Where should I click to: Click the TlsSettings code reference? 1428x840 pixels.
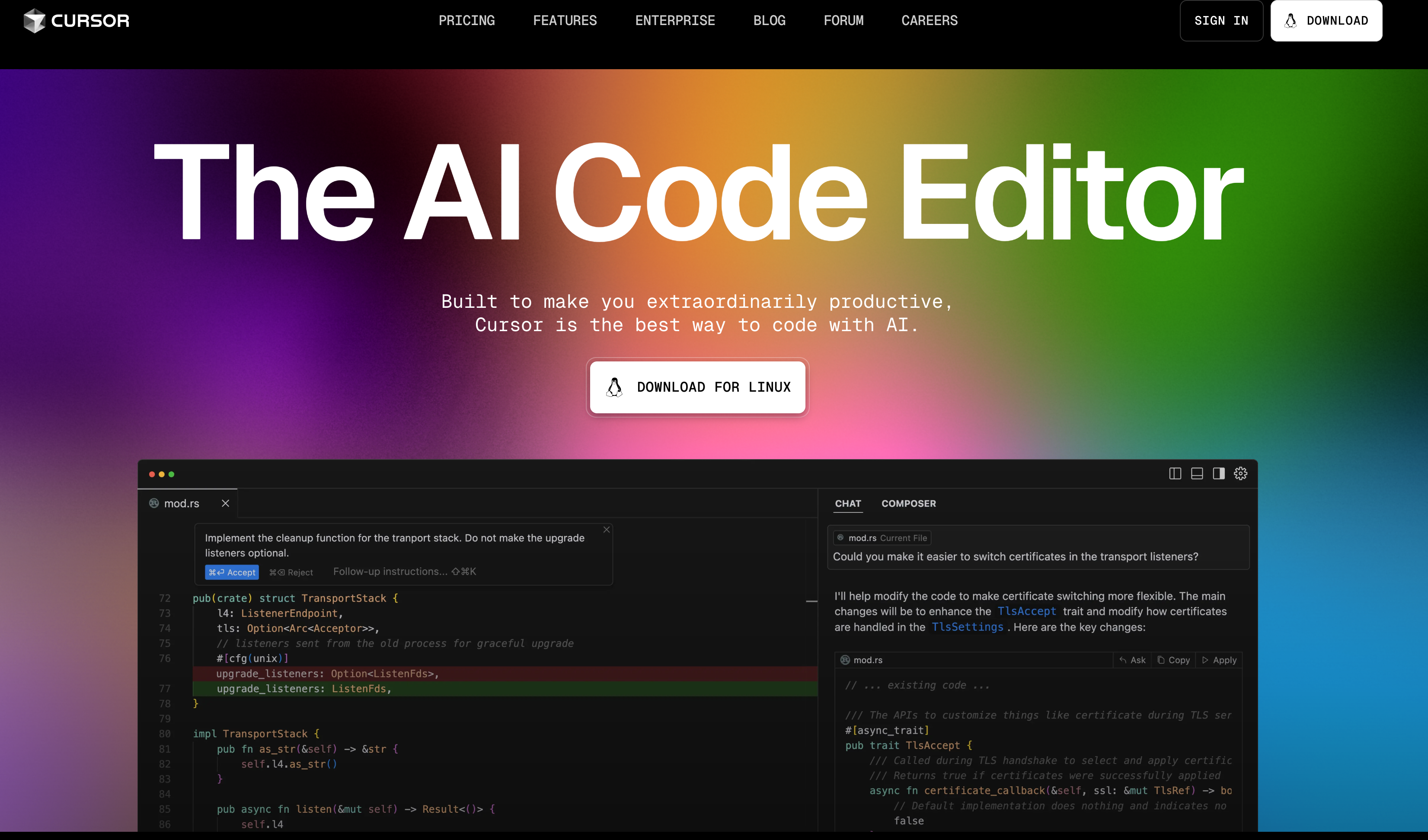pyautogui.click(x=967, y=627)
